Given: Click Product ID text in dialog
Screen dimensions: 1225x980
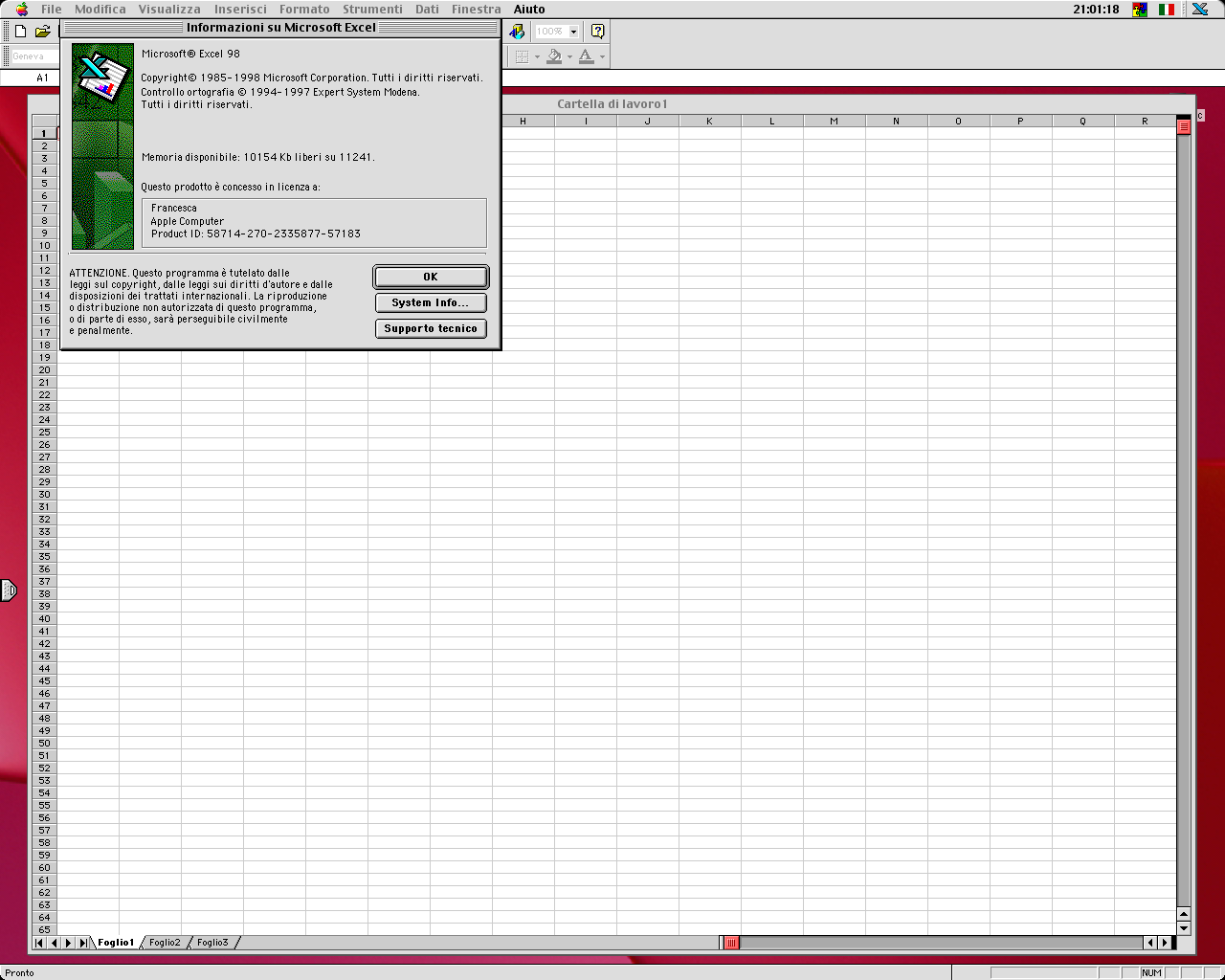Looking at the screenshot, I should (256, 234).
